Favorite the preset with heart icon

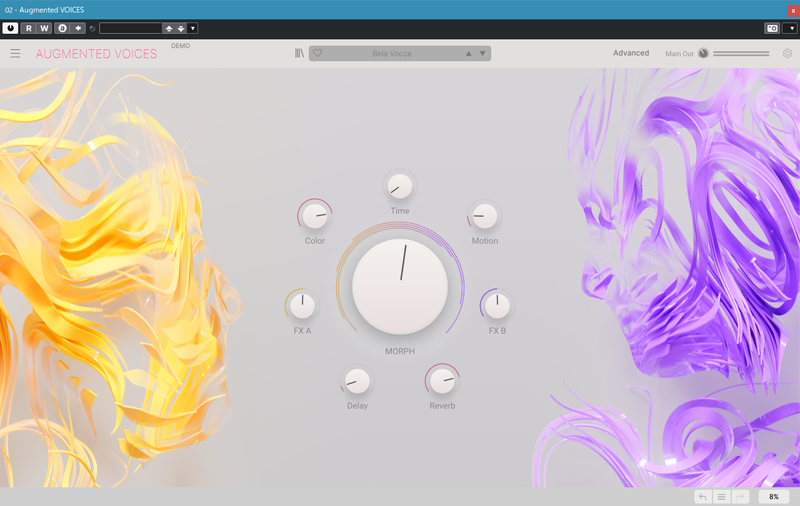pos(317,53)
